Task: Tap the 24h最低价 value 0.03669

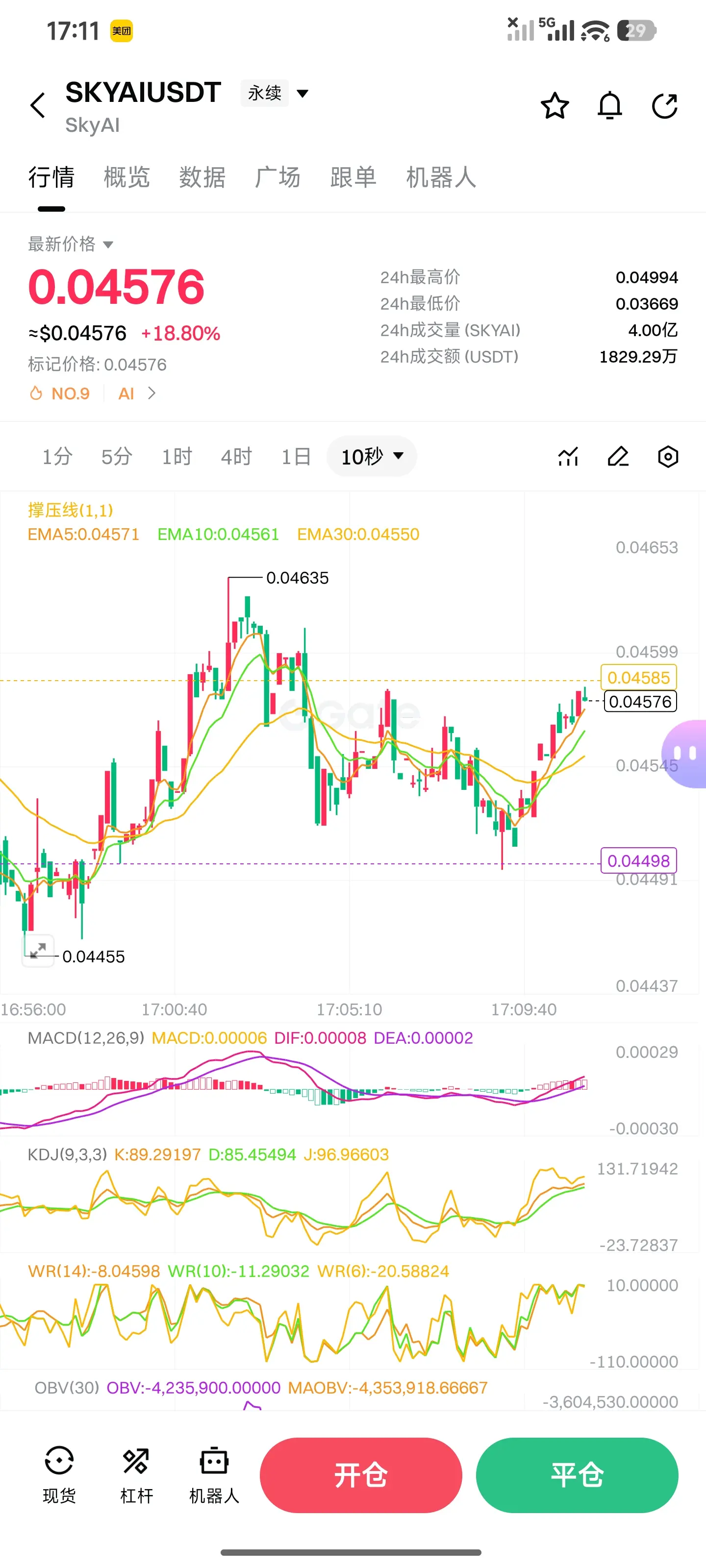Action: pos(647,304)
